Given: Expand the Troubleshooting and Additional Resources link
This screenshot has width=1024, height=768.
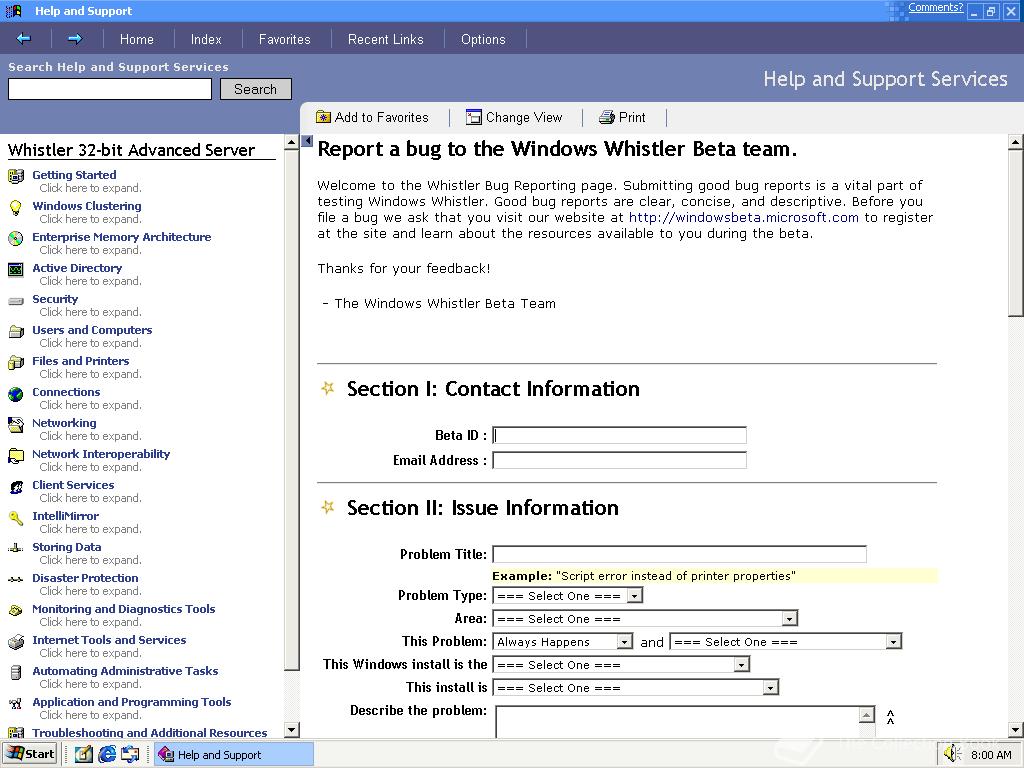Looking at the screenshot, I should tap(150, 733).
